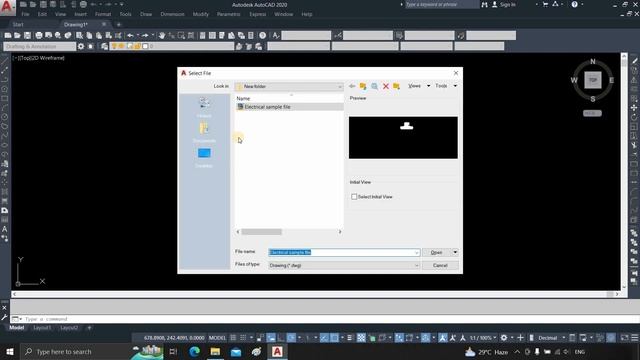The image size is (640, 360).
Task: Open the Express menu
Action: pyautogui.click(x=258, y=14)
